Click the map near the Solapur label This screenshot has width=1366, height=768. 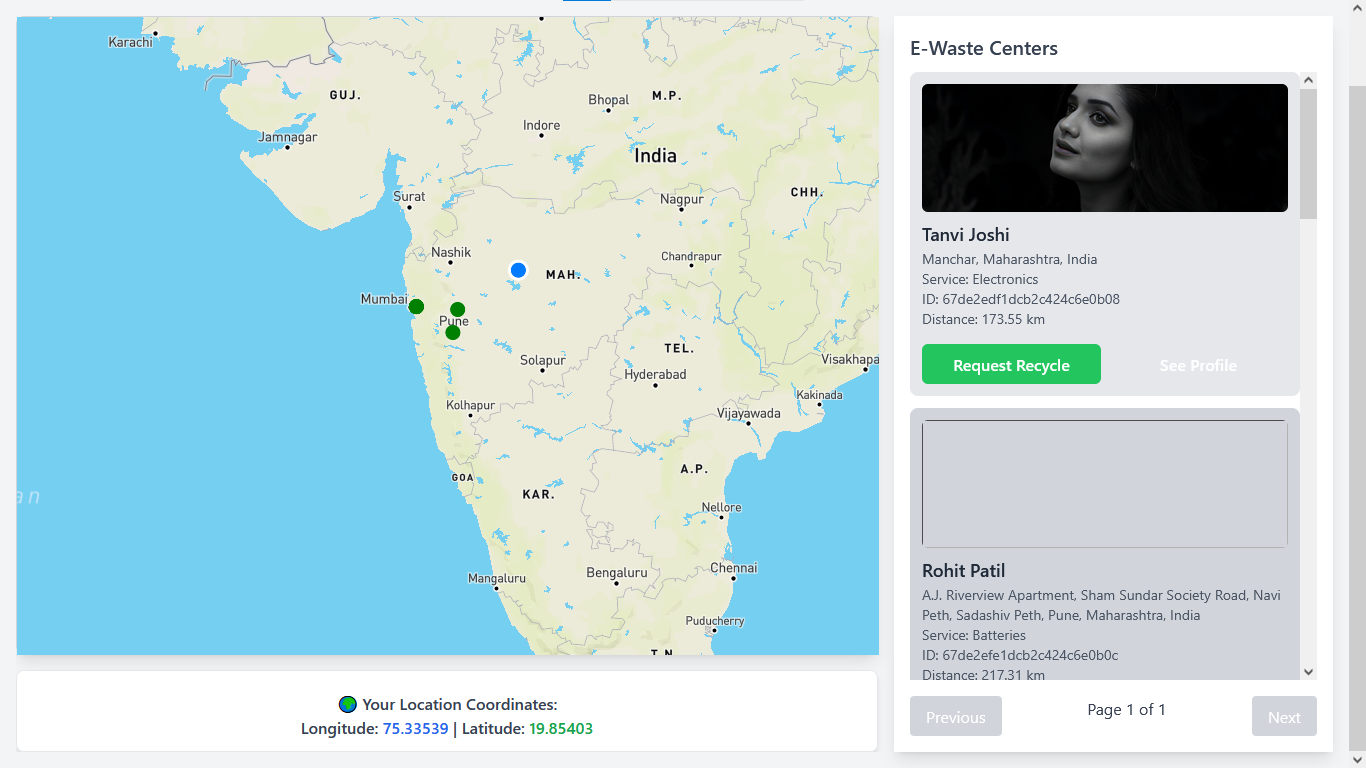540,358
